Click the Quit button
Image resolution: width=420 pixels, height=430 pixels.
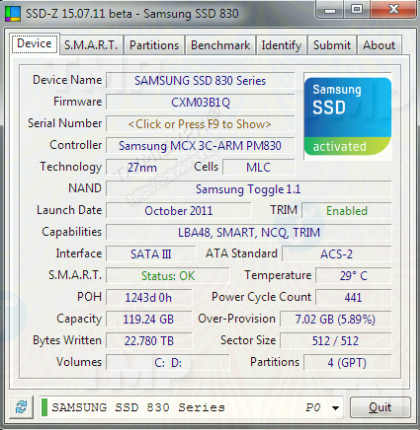point(380,407)
